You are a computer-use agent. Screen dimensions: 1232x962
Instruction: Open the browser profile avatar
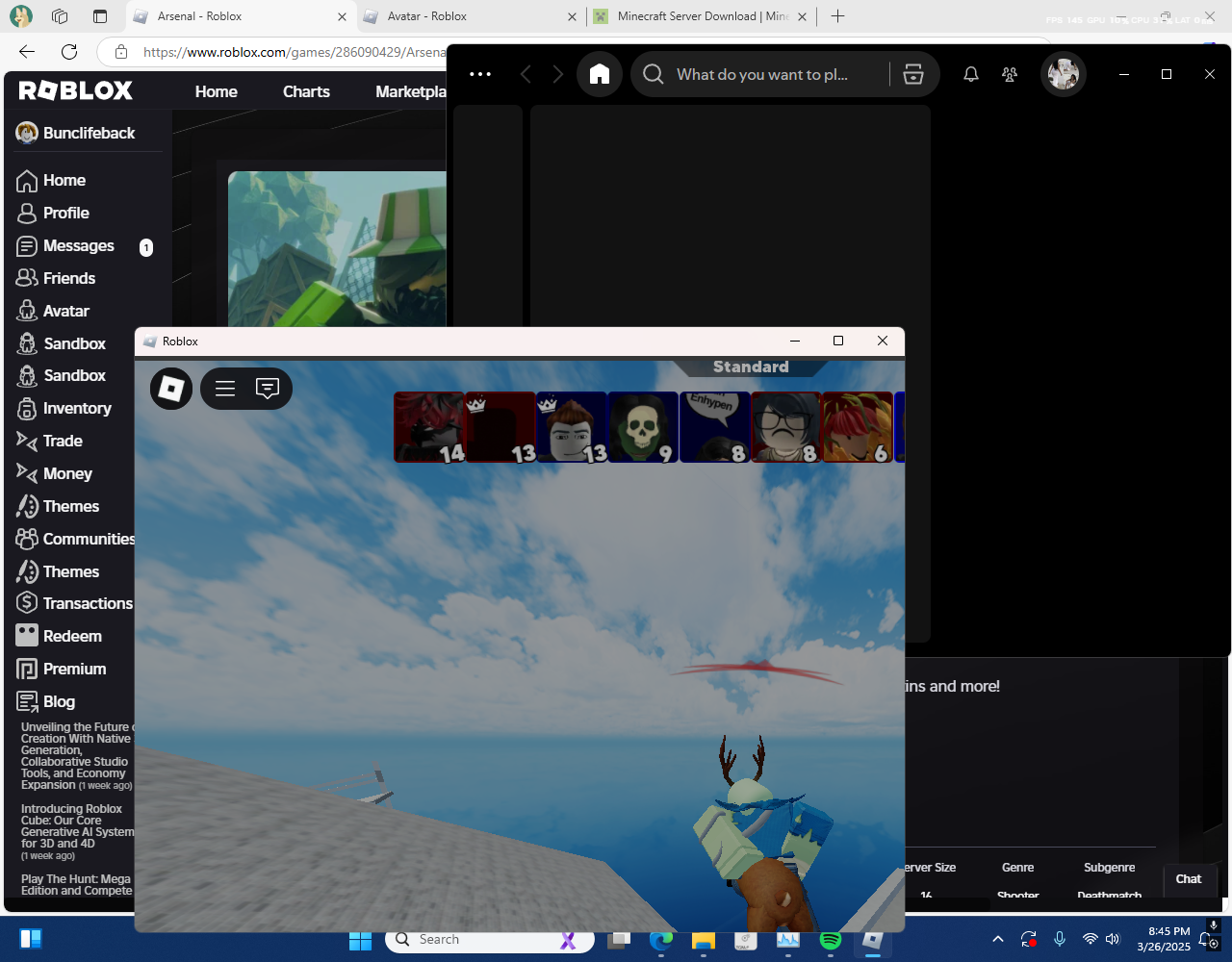[20, 16]
